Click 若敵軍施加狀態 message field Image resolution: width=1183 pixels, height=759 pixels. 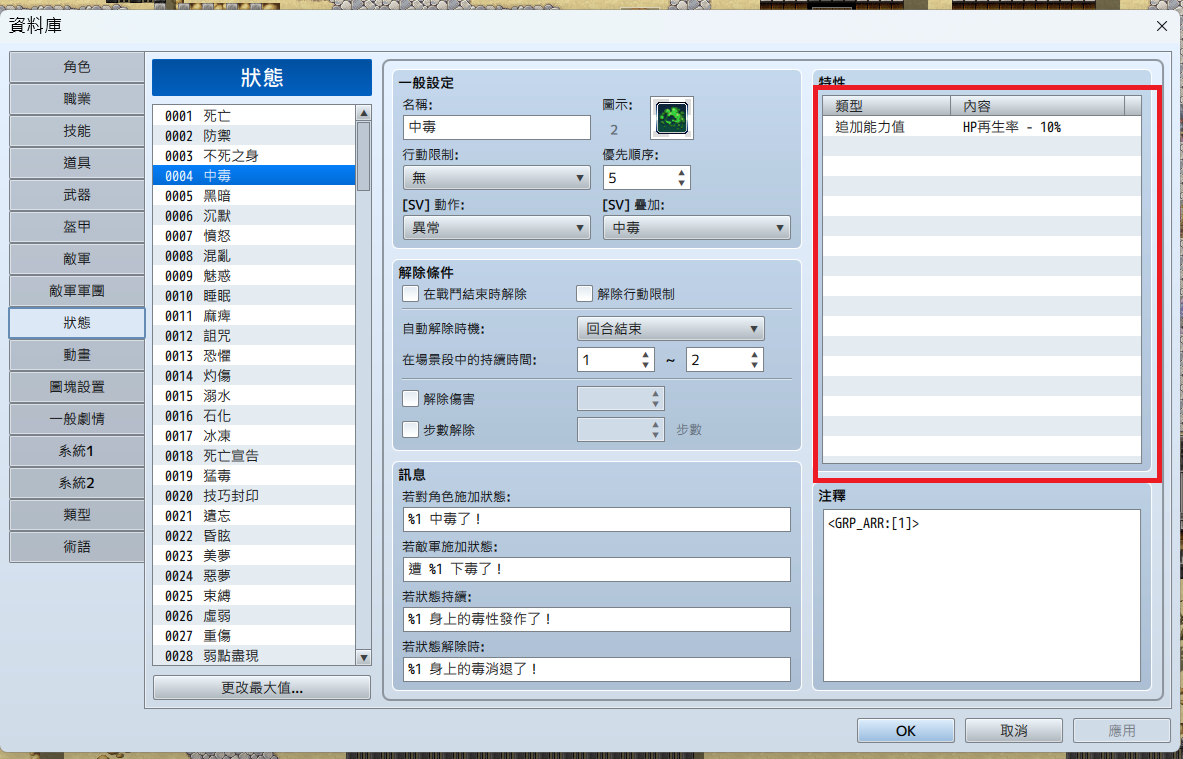click(597, 569)
